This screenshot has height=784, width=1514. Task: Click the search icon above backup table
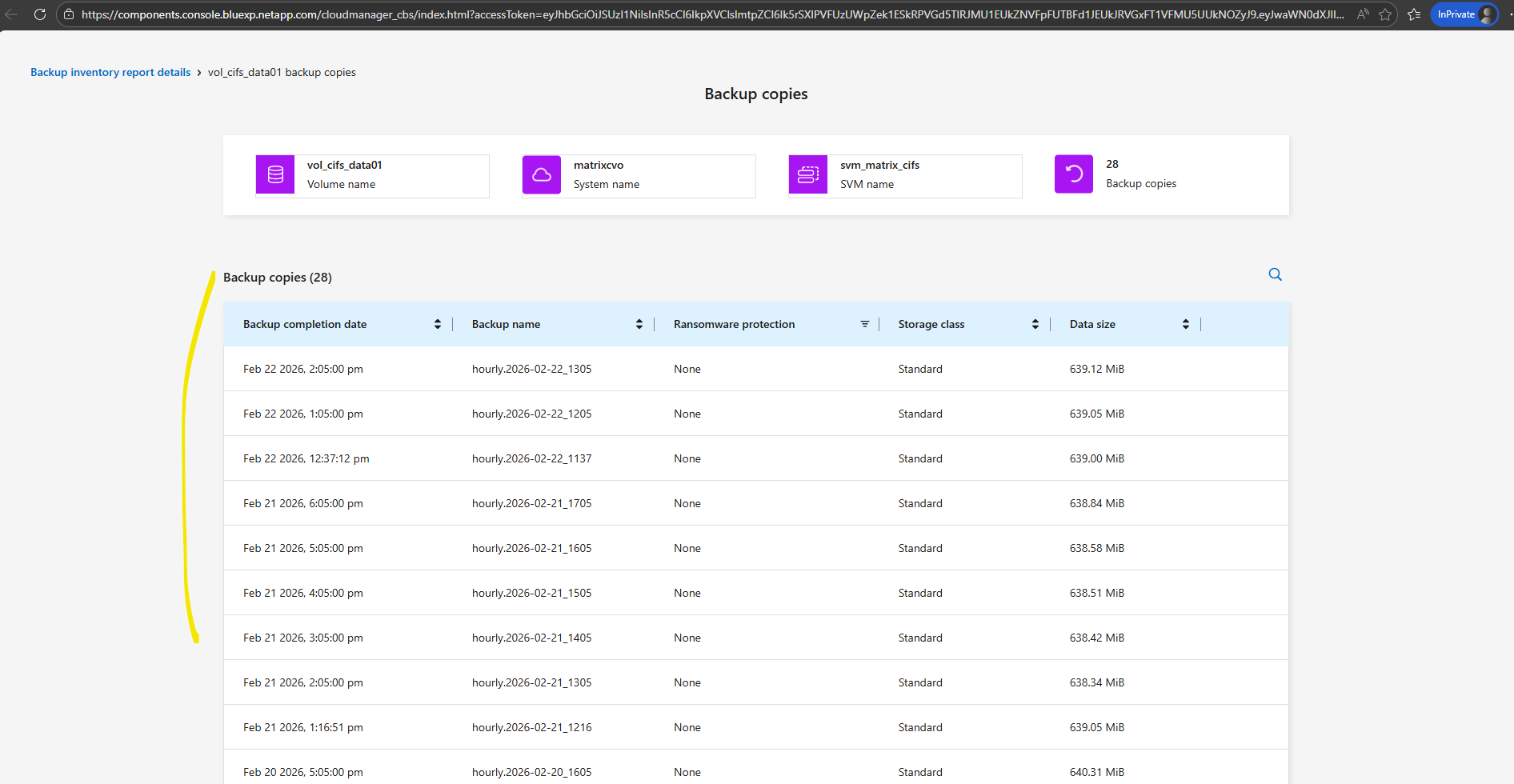tap(1275, 274)
